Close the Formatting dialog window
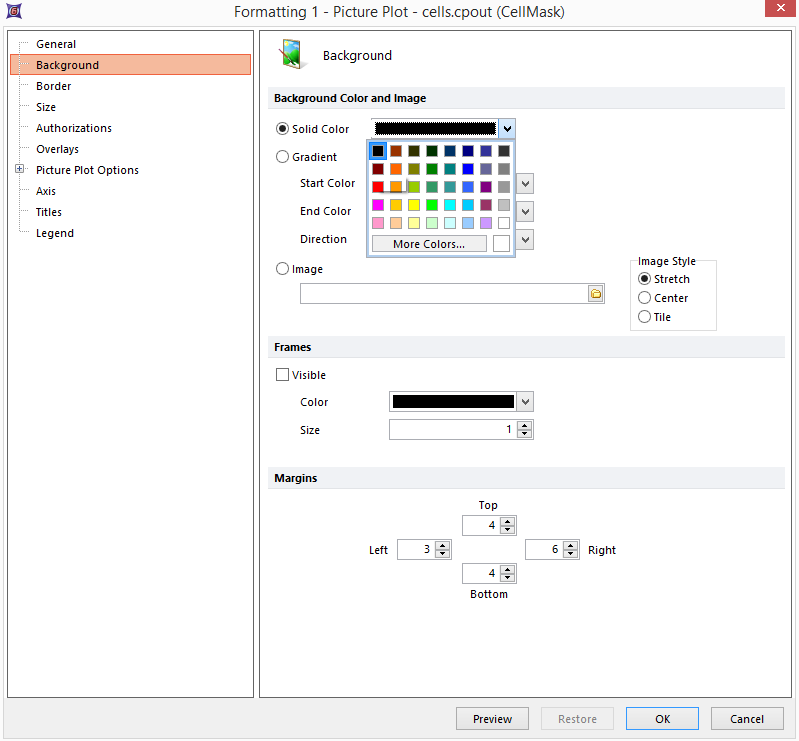Image resolution: width=799 pixels, height=741 pixels. 780,8
